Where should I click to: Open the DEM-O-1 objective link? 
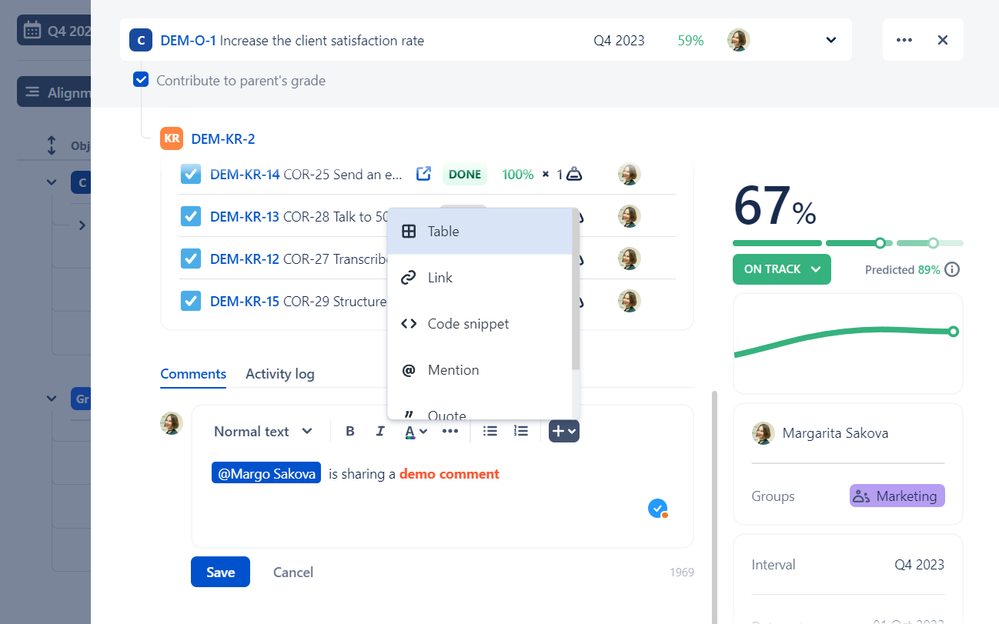tap(188, 40)
